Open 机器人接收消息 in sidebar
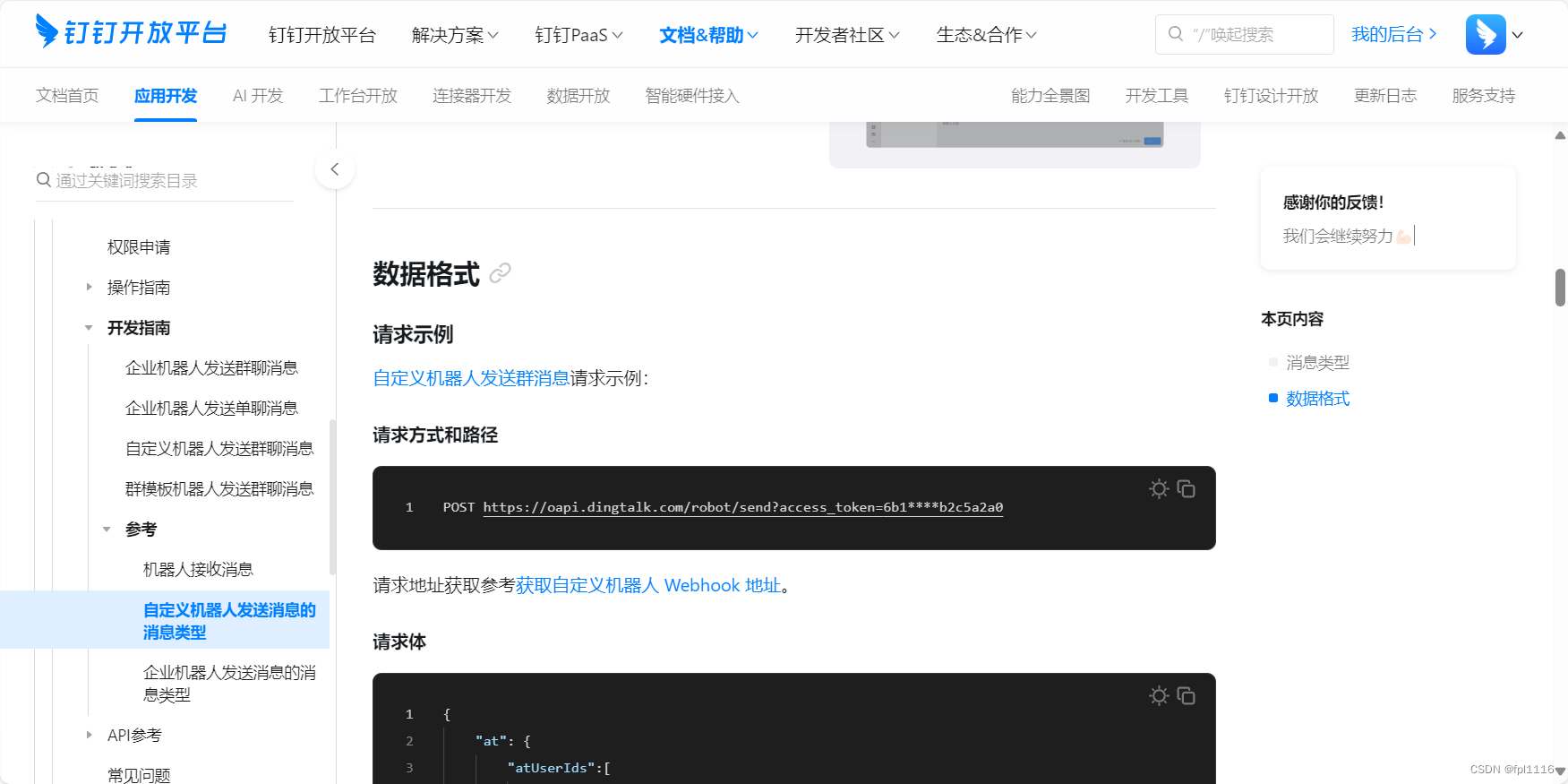Image resolution: width=1568 pixels, height=784 pixels. pyautogui.click(x=198, y=569)
